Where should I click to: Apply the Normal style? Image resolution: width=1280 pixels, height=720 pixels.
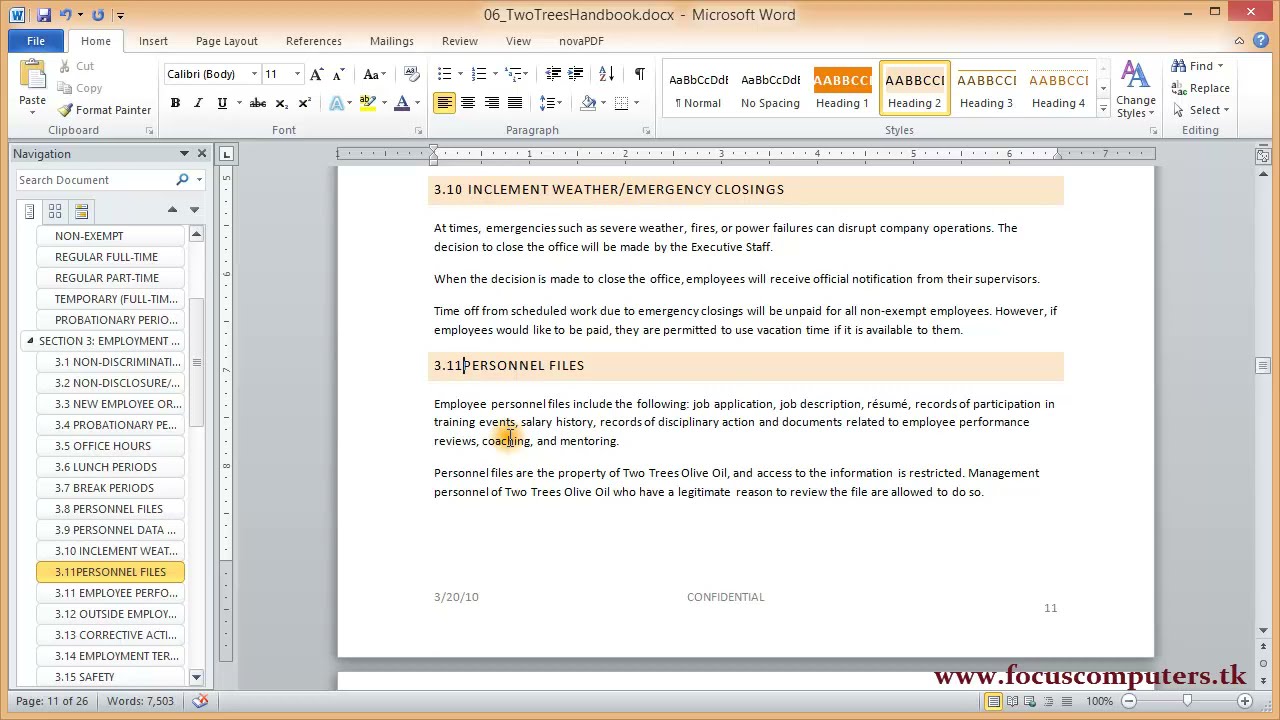[698, 89]
